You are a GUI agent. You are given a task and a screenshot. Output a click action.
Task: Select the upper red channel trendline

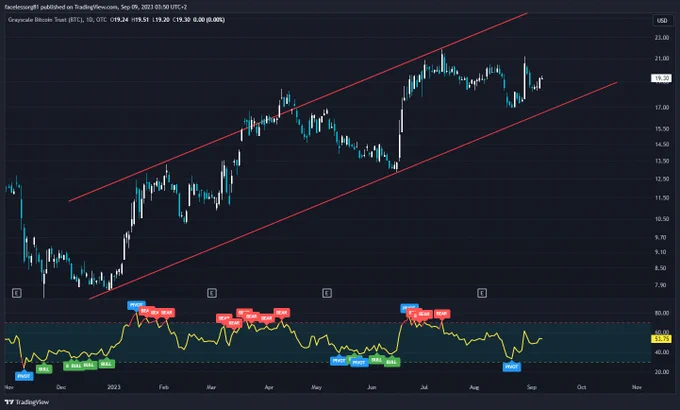point(298,107)
